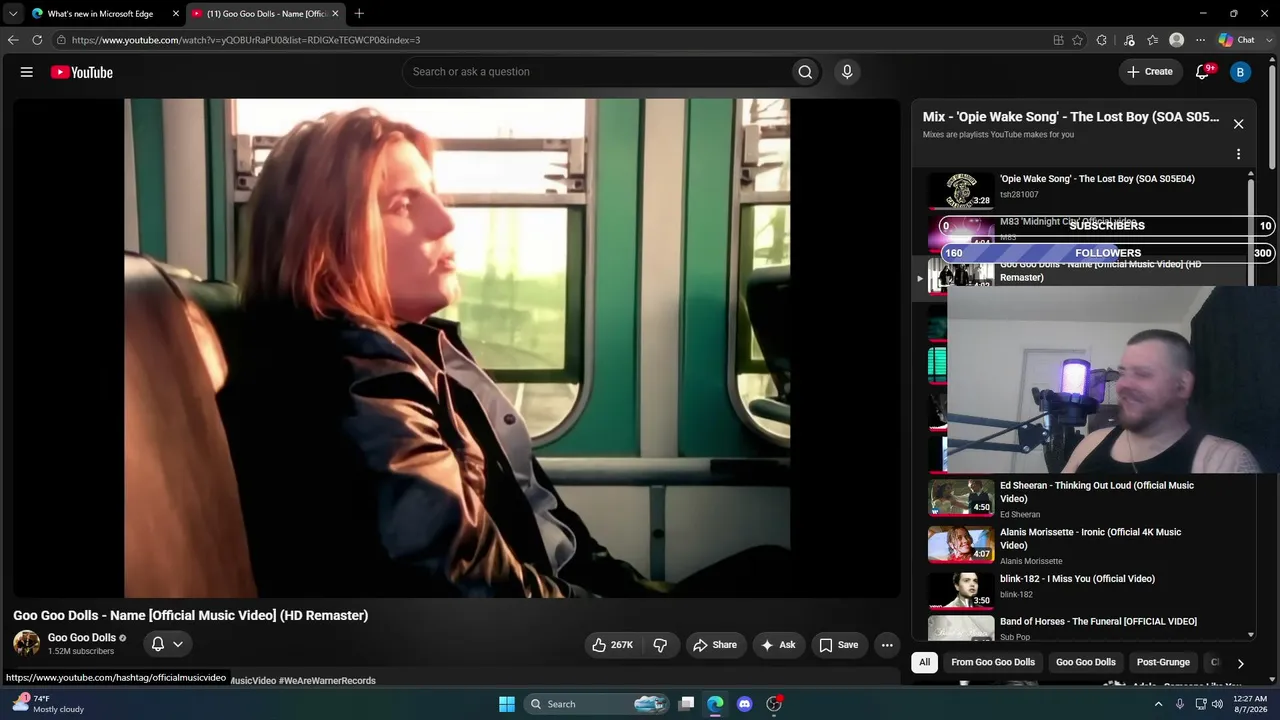Select the Goo Goo Dolls YouTube tab

click(265, 14)
